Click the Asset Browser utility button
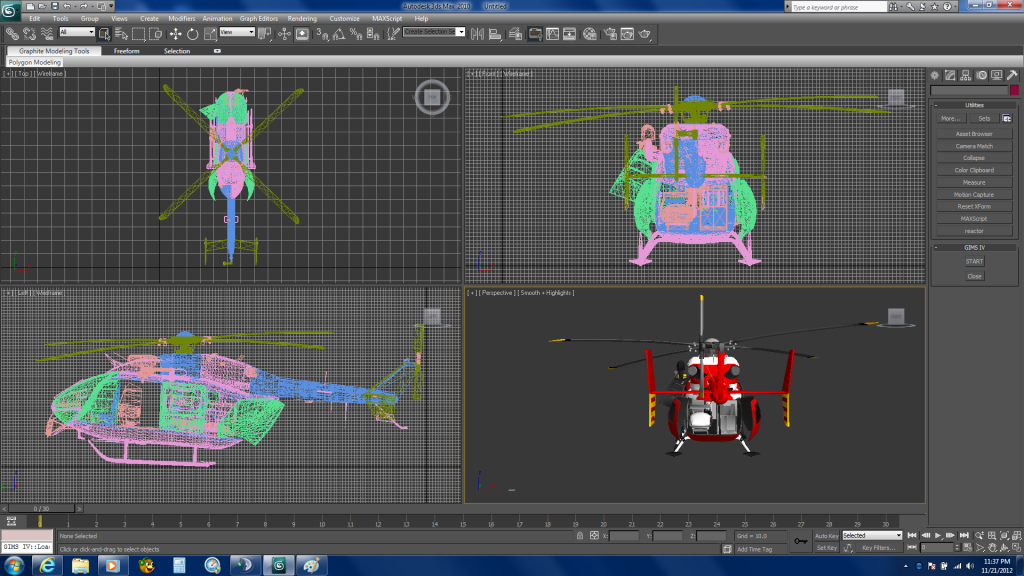This screenshot has height=576, width=1024. 974,134
